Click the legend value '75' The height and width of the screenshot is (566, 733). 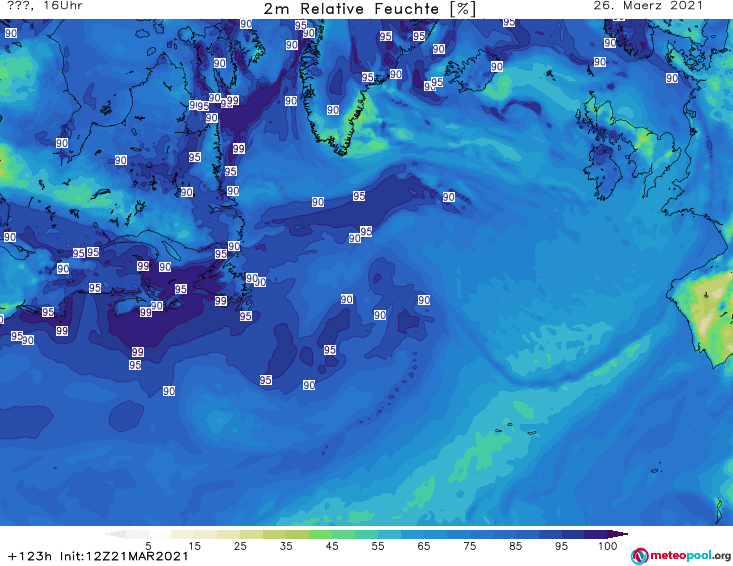click(x=469, y=546)
